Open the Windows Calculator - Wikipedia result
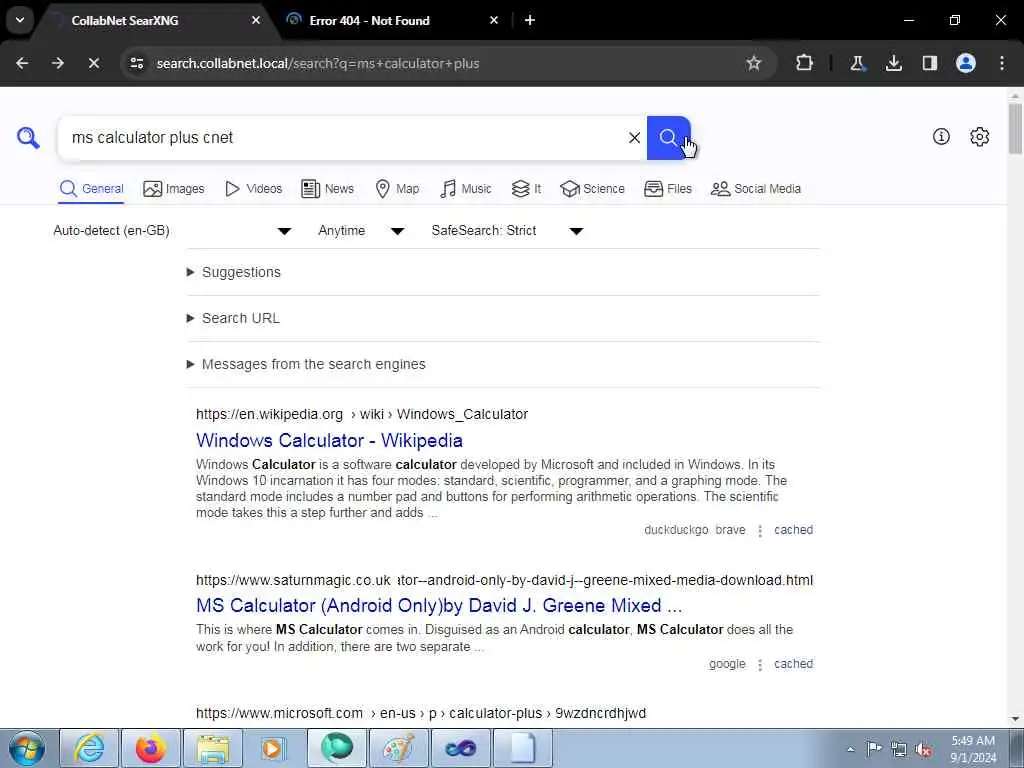 pos(329,440)
